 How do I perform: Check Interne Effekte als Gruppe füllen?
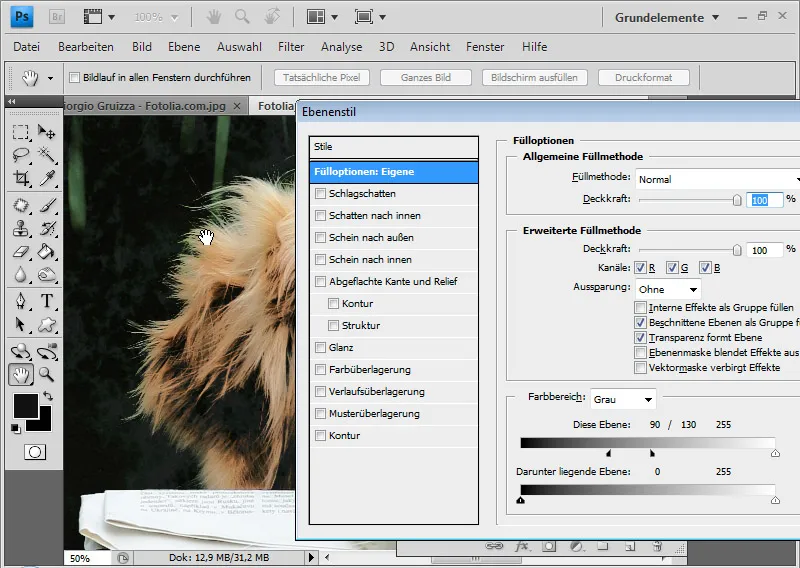click(640, 307)
